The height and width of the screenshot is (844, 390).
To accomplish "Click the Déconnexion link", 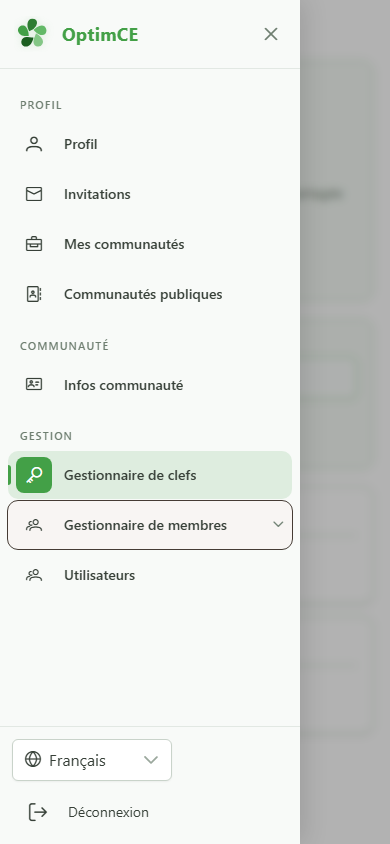I will (x=108, y=812).
